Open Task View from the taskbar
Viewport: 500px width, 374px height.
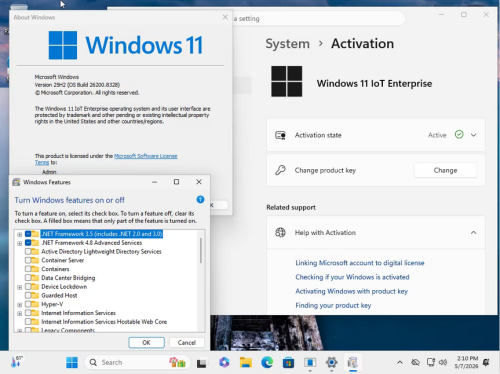(201, 363)
